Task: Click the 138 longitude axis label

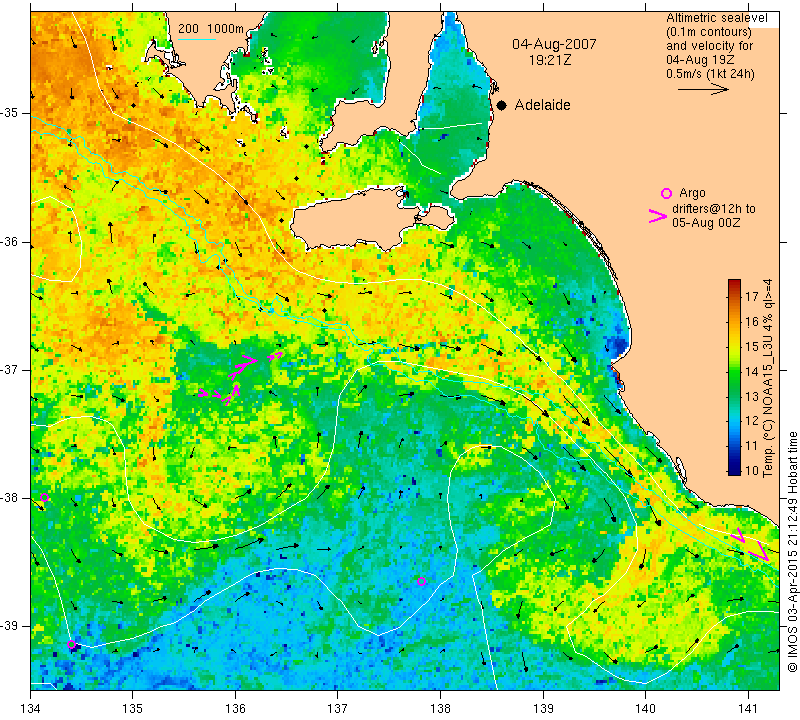Action: (440, 709)
